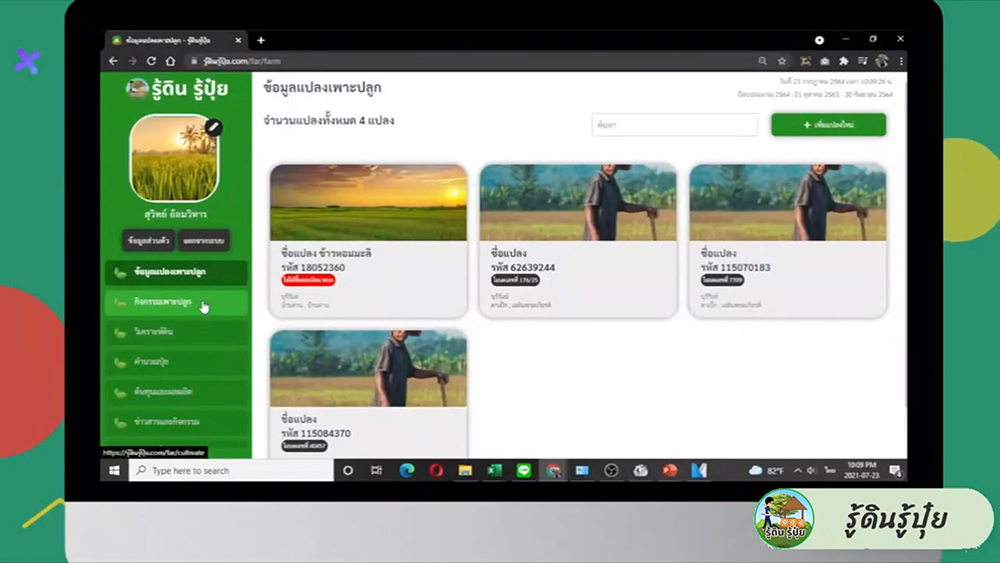Bookmark this page with the star icon

pyautogui.click(x=782, y=61)
